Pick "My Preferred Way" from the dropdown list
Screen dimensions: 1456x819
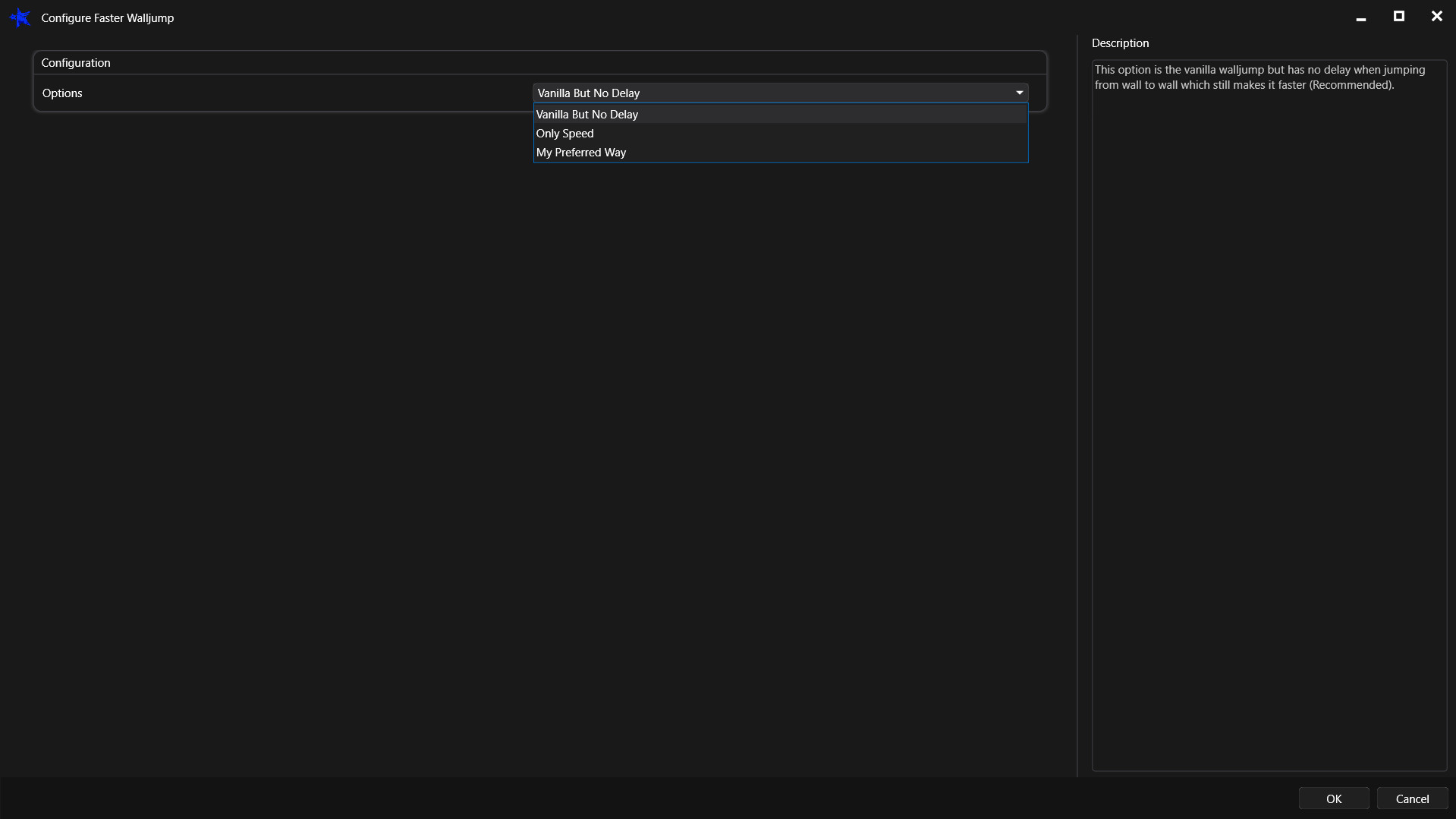580,153
